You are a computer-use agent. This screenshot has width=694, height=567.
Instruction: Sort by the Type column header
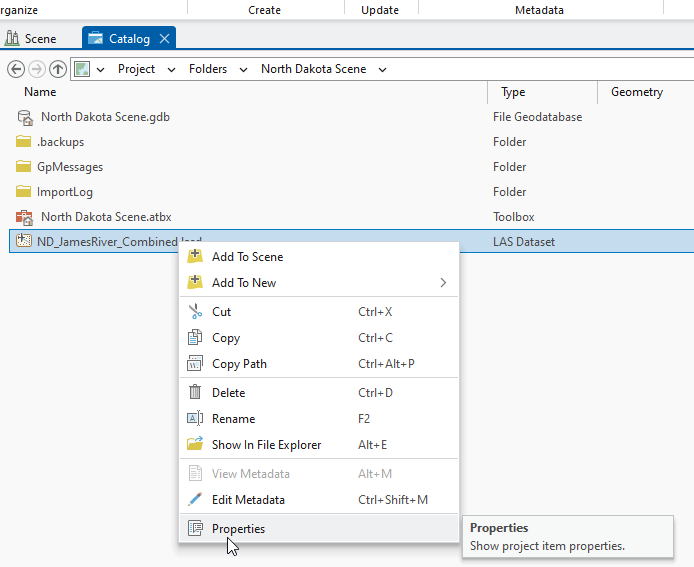(x=513, y=92)
